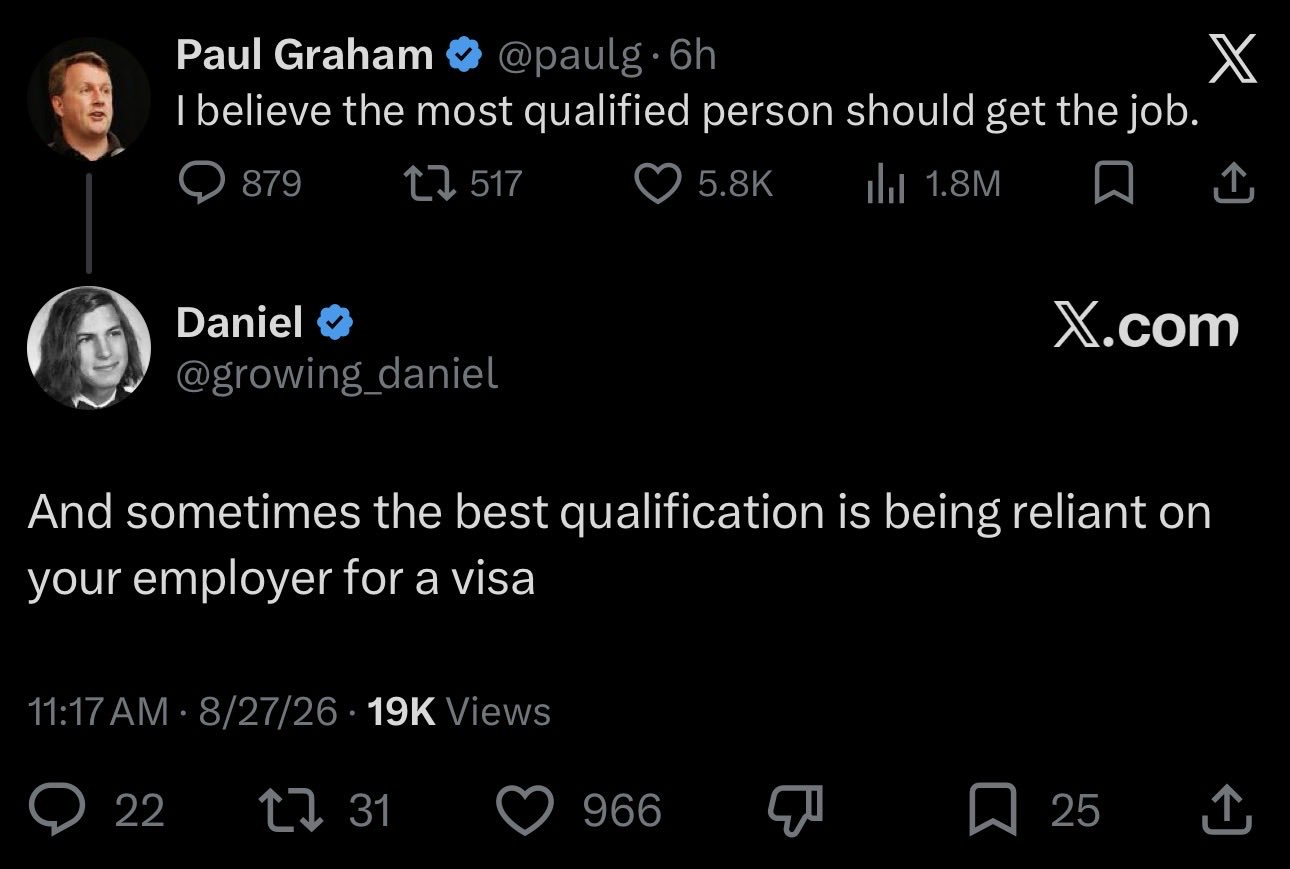Share Paul Graham's tweet
The width and height of the screenshot is (1290, 869).
pyautogui.click(x=1234, y=183)
